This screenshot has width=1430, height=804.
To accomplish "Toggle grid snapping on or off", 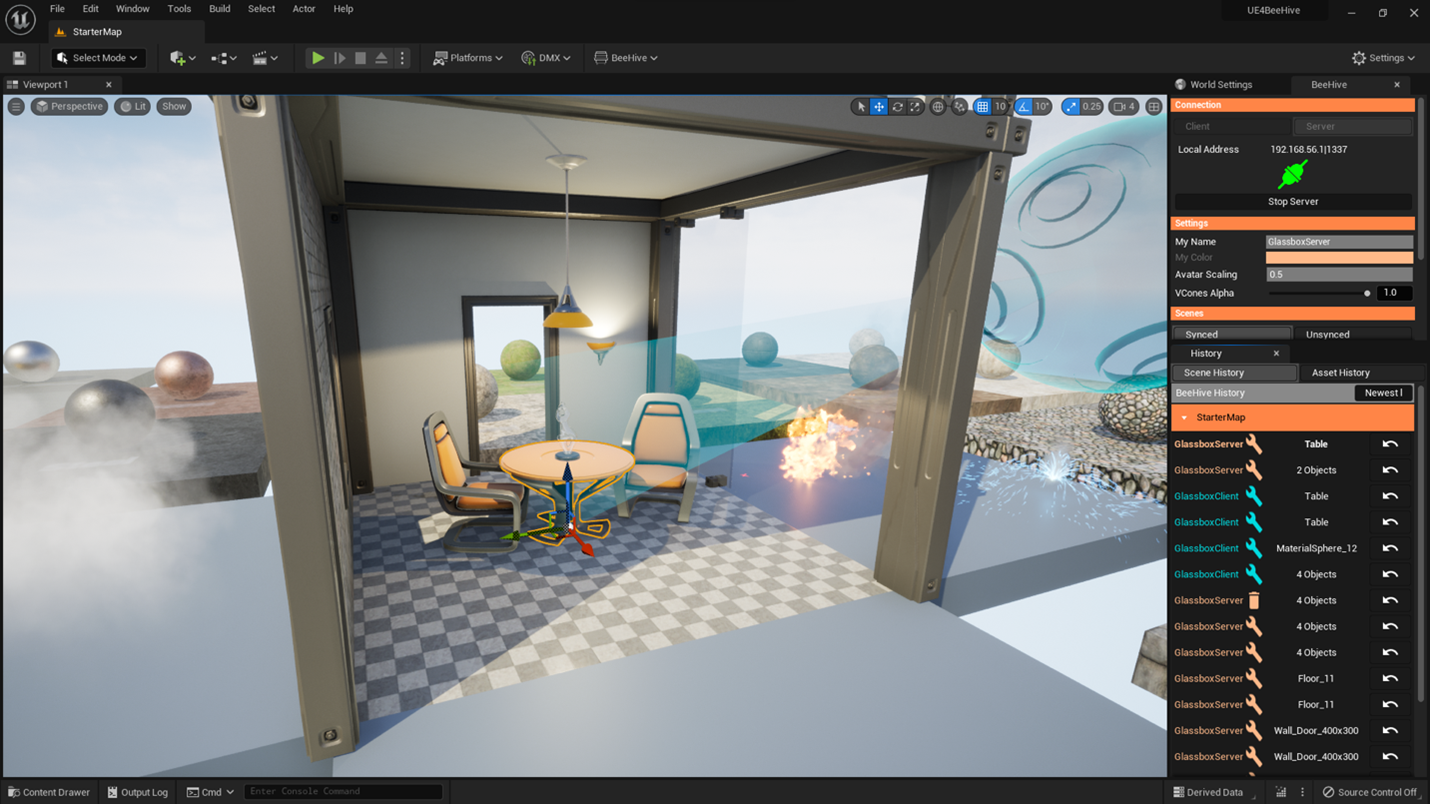I will (x=982, y=107).
